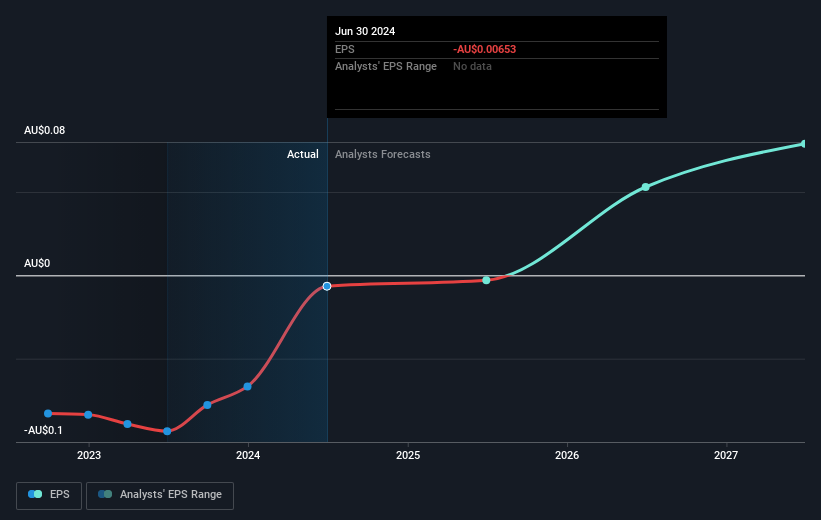821x520 pixels.
Task: Click the 2027 x-axis label
Action: coord(726,455)
